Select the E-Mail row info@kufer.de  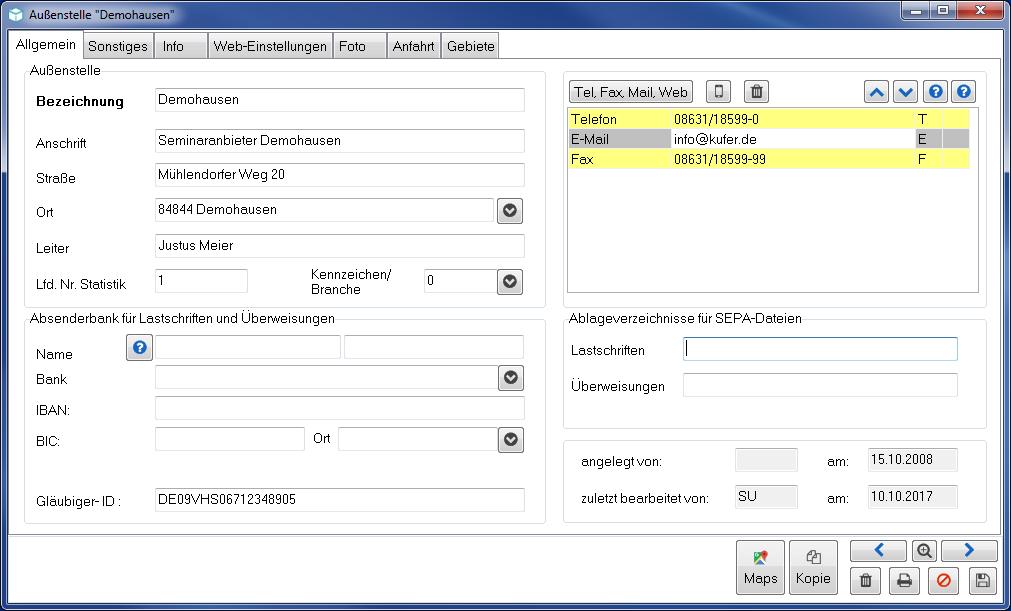(769, 139)
